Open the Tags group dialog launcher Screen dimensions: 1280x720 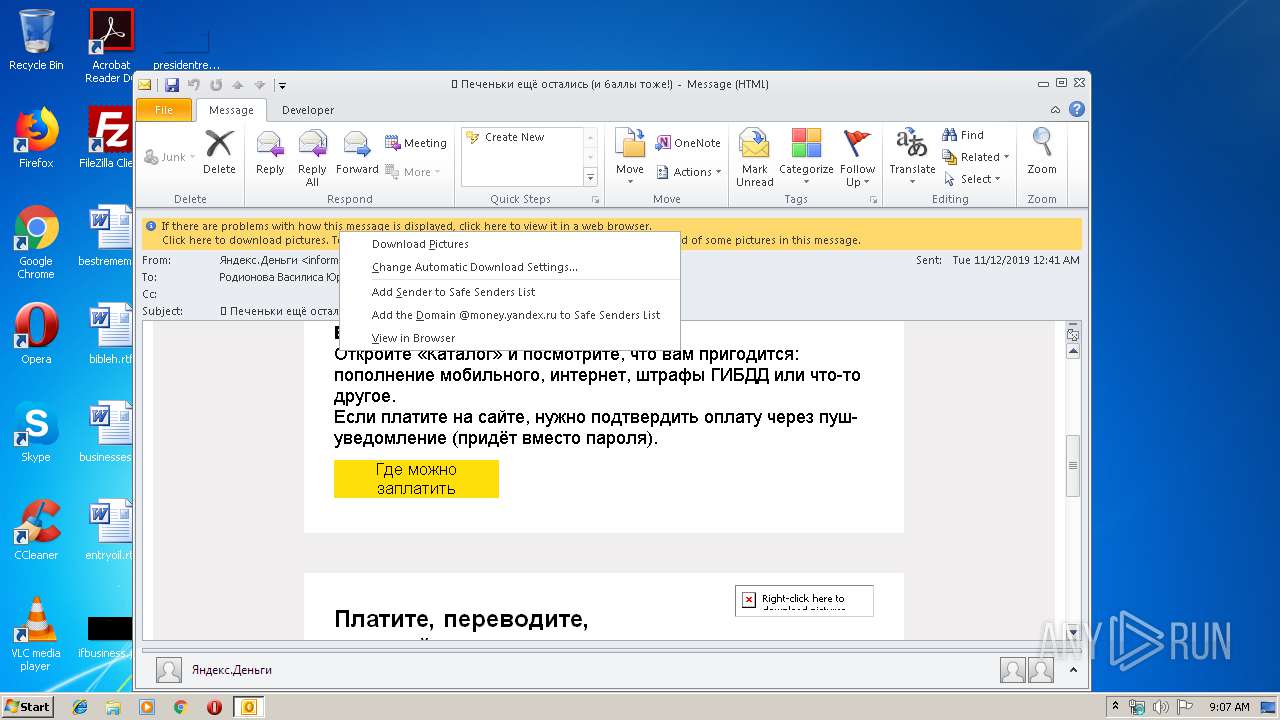pyautogui.click(x=874, y=200)
